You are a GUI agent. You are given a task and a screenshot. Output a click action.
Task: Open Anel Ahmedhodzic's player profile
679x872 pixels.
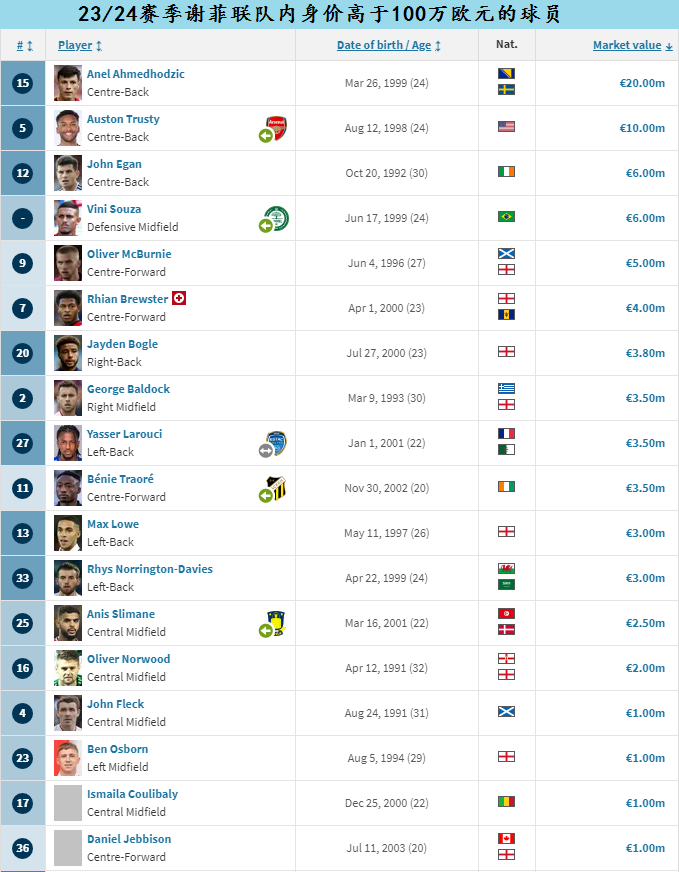pyautogui.click(x=135, y=74)
